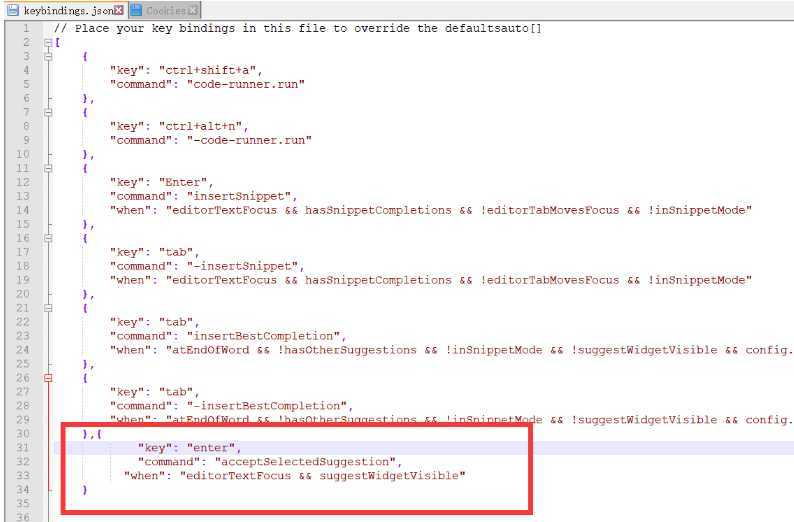Click line number 31 in the margin

(23, 448)
